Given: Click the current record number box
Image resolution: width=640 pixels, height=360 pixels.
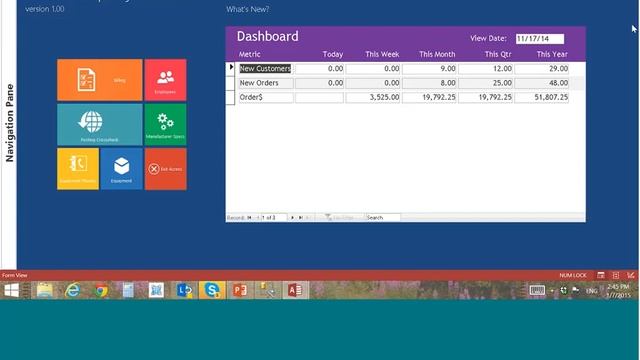Looking at the screenshot, I should pyautogui.click(x=274, y=218).
